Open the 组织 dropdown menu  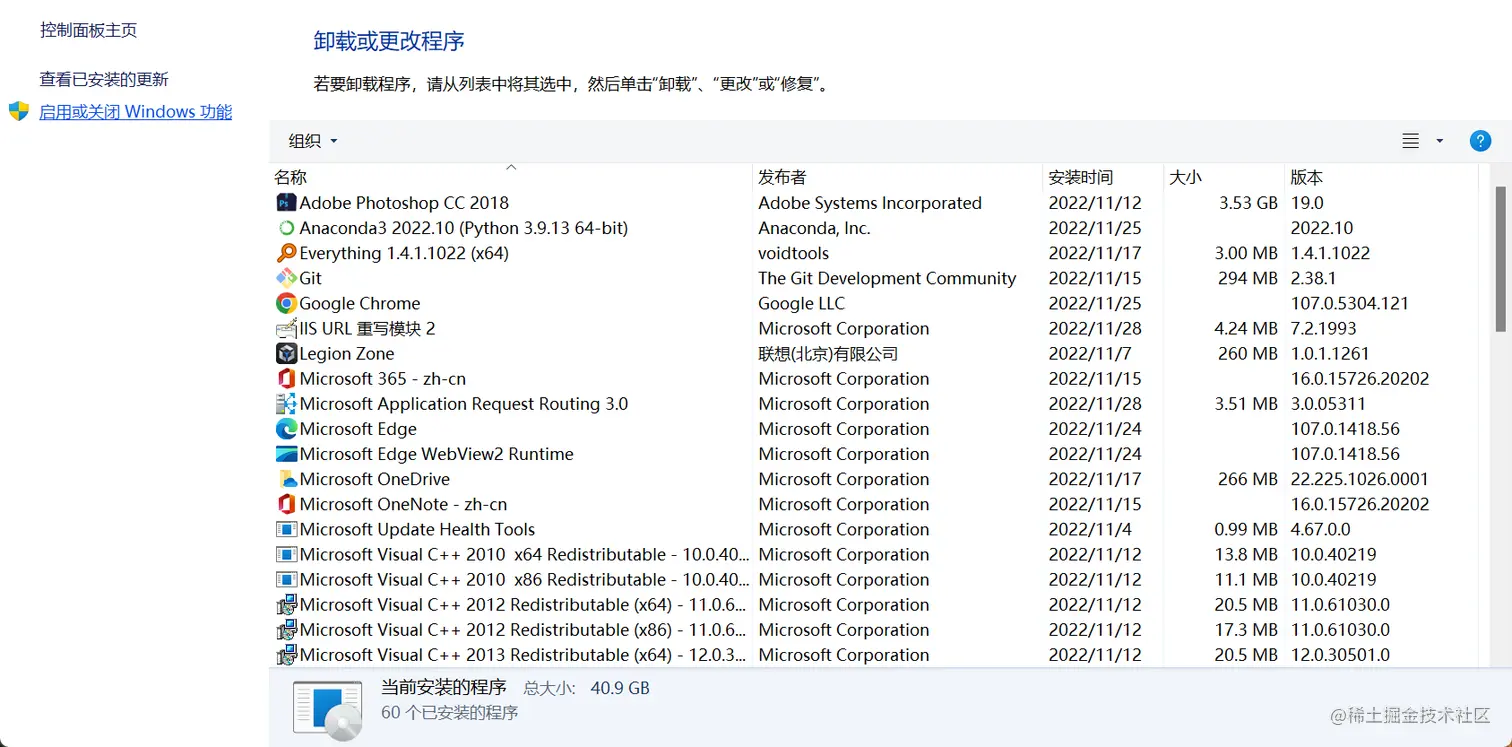tap(313, 141)
